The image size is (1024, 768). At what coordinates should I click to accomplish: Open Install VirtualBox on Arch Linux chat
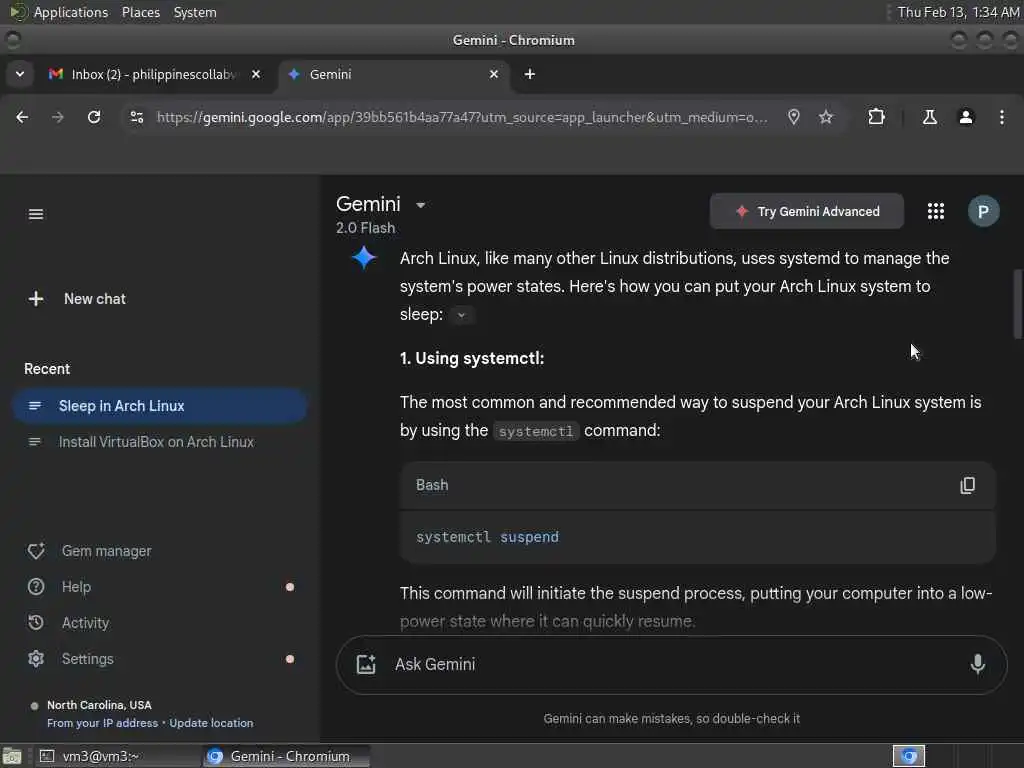click(x=160, y=442)
